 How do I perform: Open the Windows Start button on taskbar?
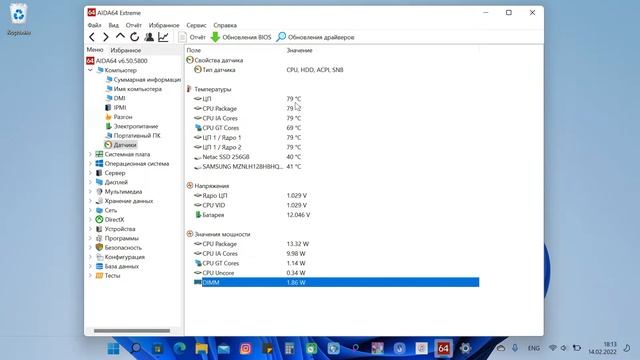point(113,349)
